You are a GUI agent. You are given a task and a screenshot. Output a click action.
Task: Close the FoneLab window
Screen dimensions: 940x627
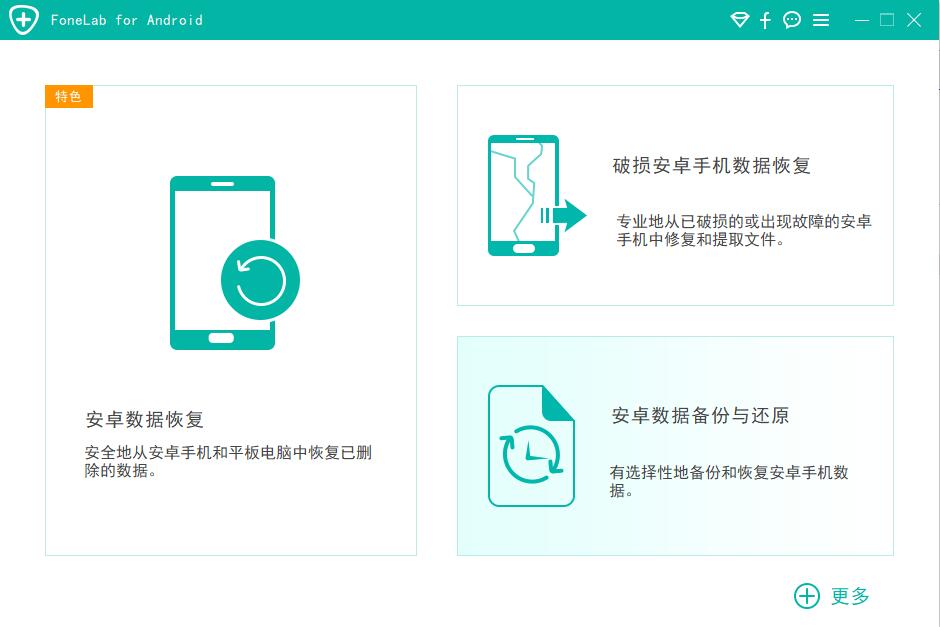(x=914, y=20)
